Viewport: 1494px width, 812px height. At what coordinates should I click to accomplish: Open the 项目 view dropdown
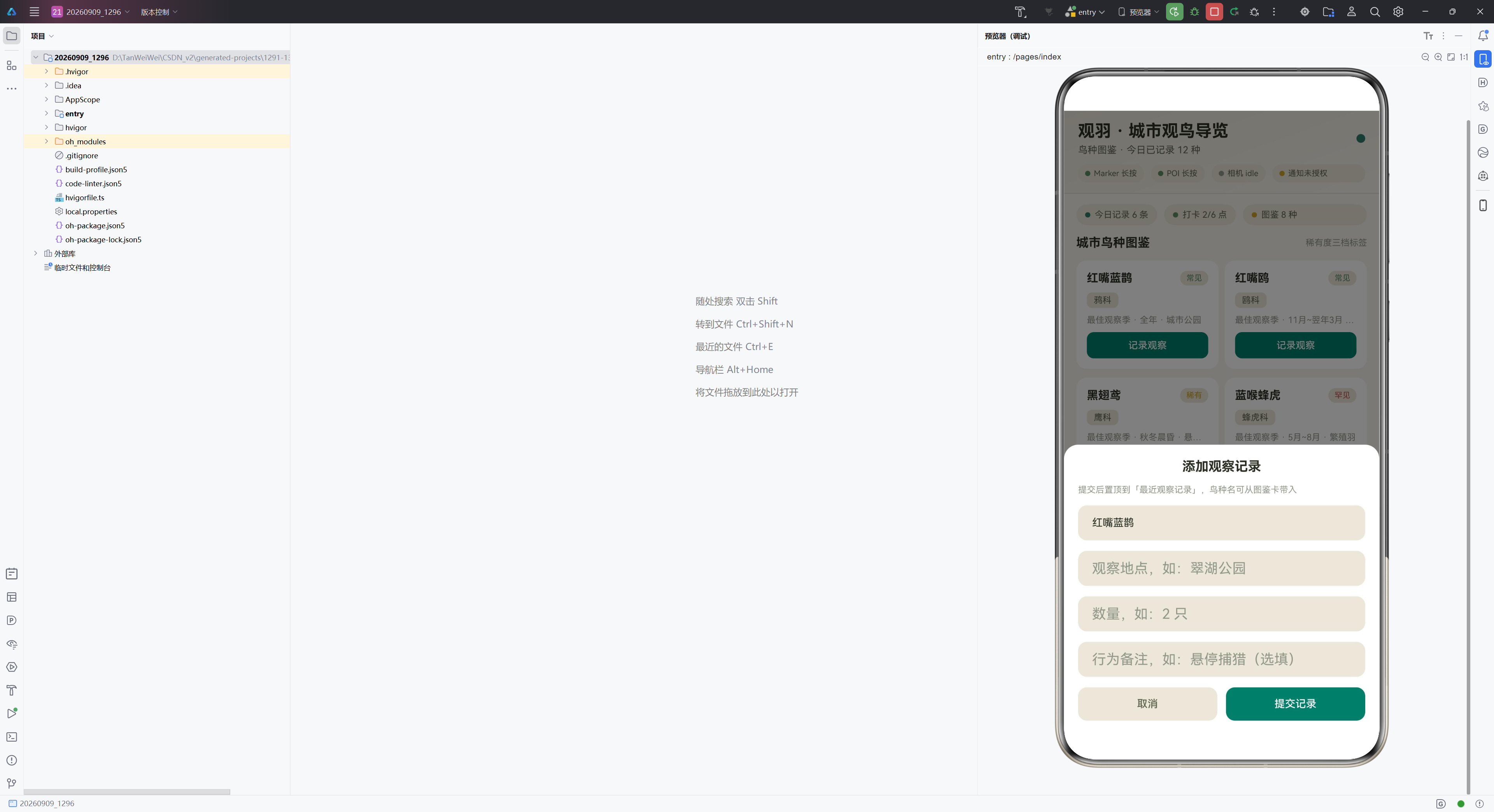(42, 36)
